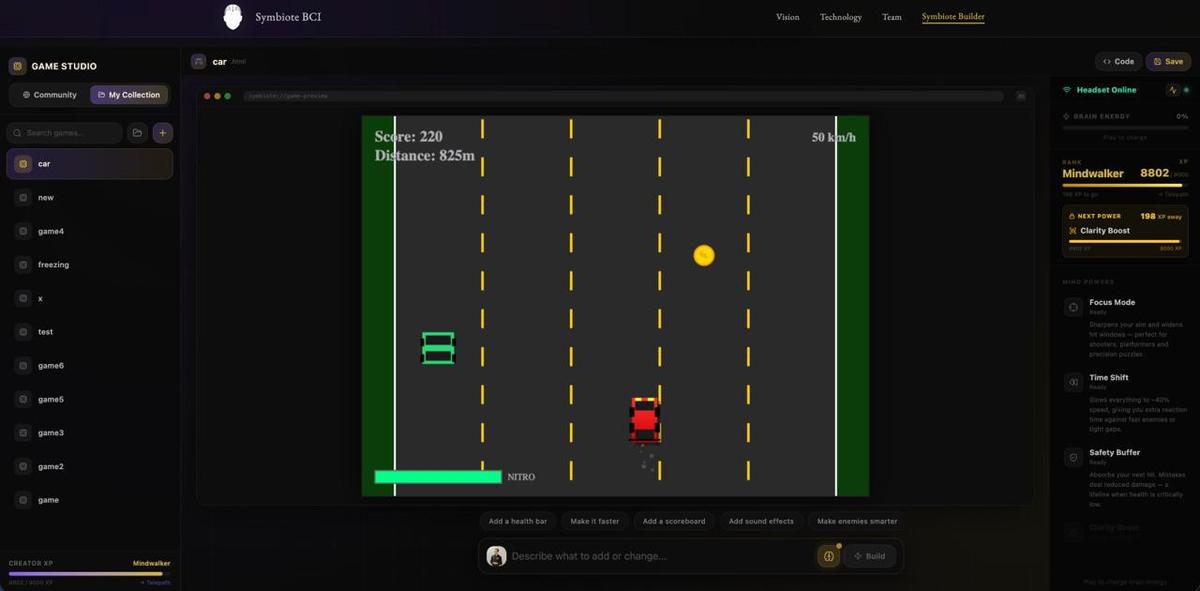Switch to the Community tab
Image resolution: width=1200 pixels, height=591 pixels.
49,95
